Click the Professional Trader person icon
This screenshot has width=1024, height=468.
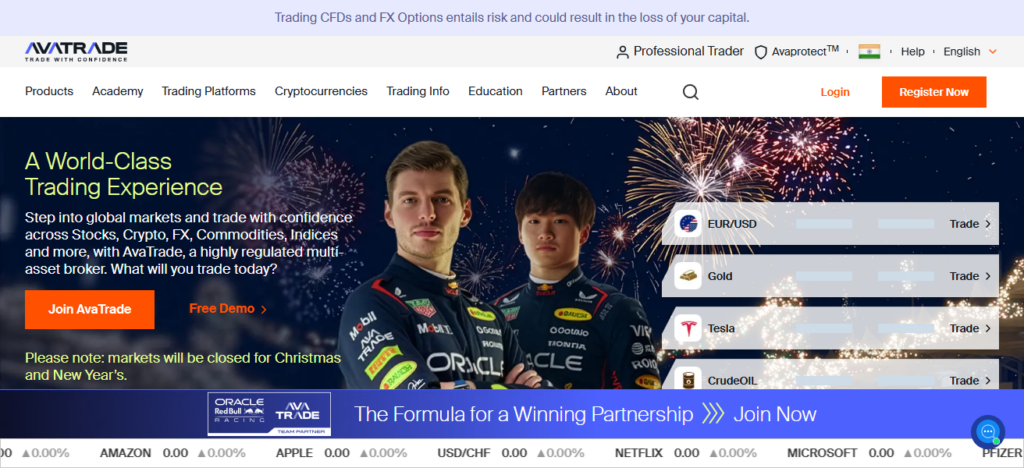(622, 52)
